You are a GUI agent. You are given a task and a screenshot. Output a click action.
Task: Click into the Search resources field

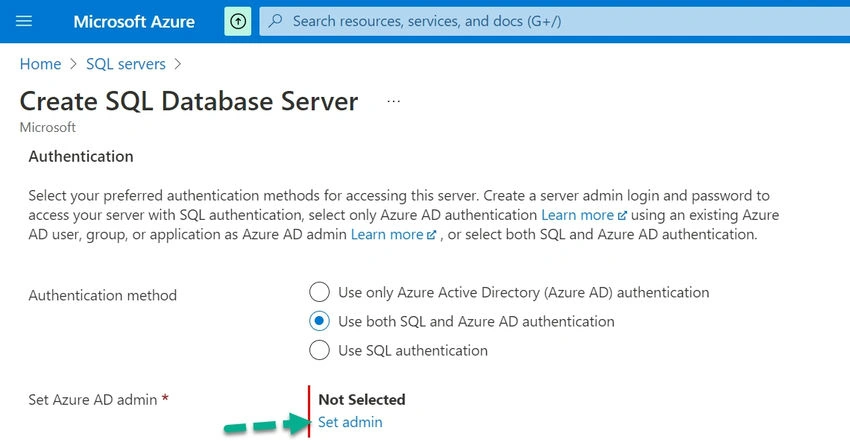coord(555,21)
